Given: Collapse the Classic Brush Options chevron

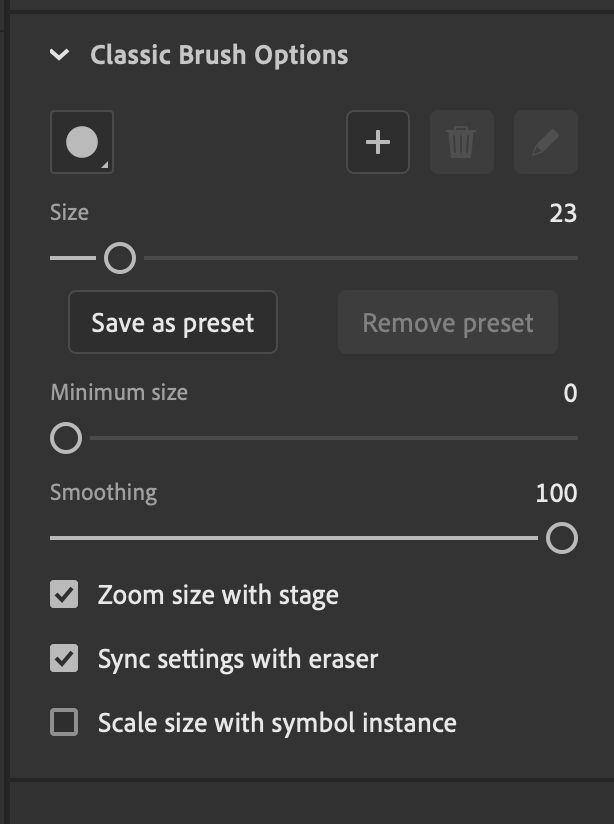Looking at the screenshot, I should click(60, 55).
